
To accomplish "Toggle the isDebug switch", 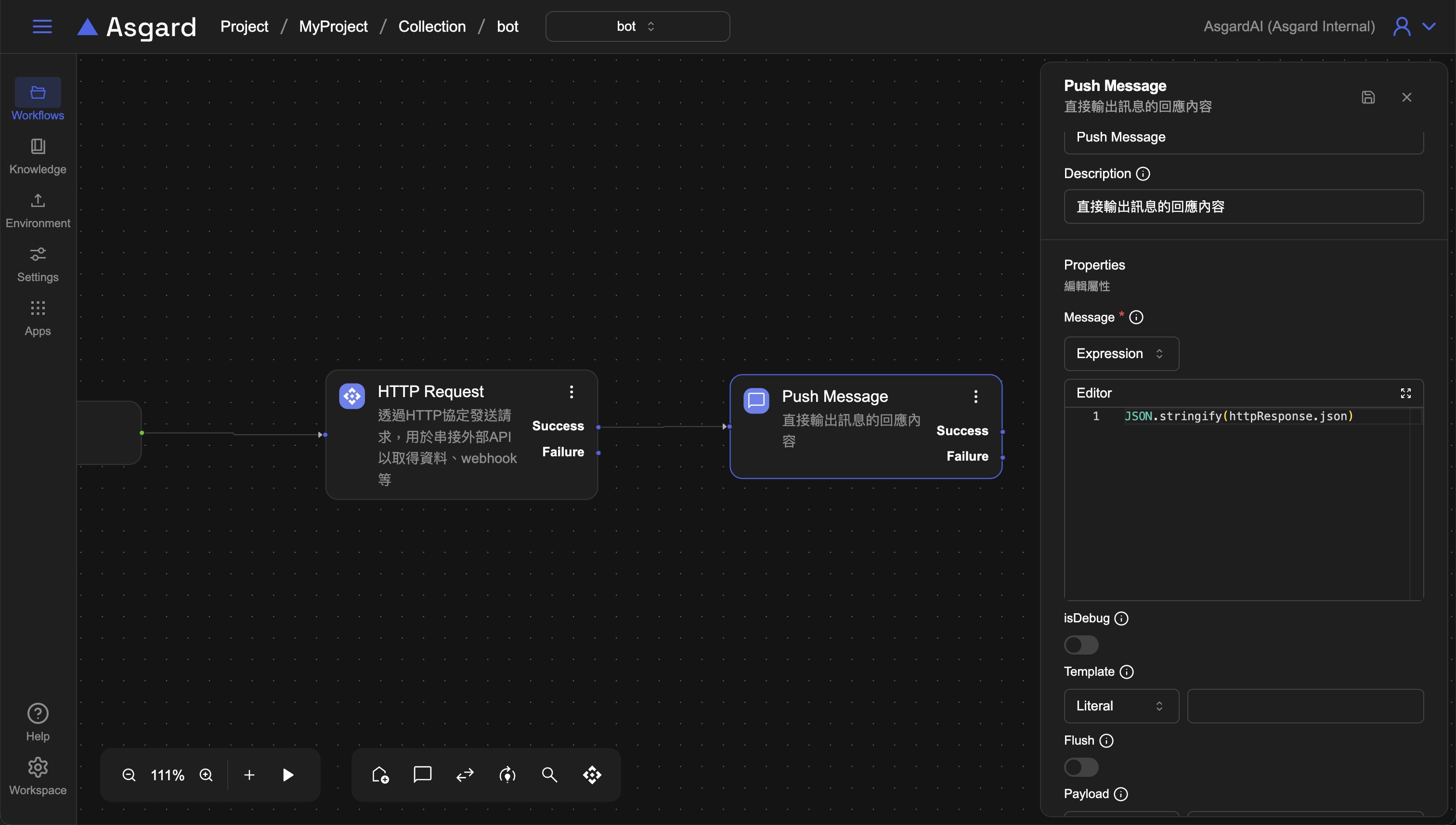I will 1081,645.
